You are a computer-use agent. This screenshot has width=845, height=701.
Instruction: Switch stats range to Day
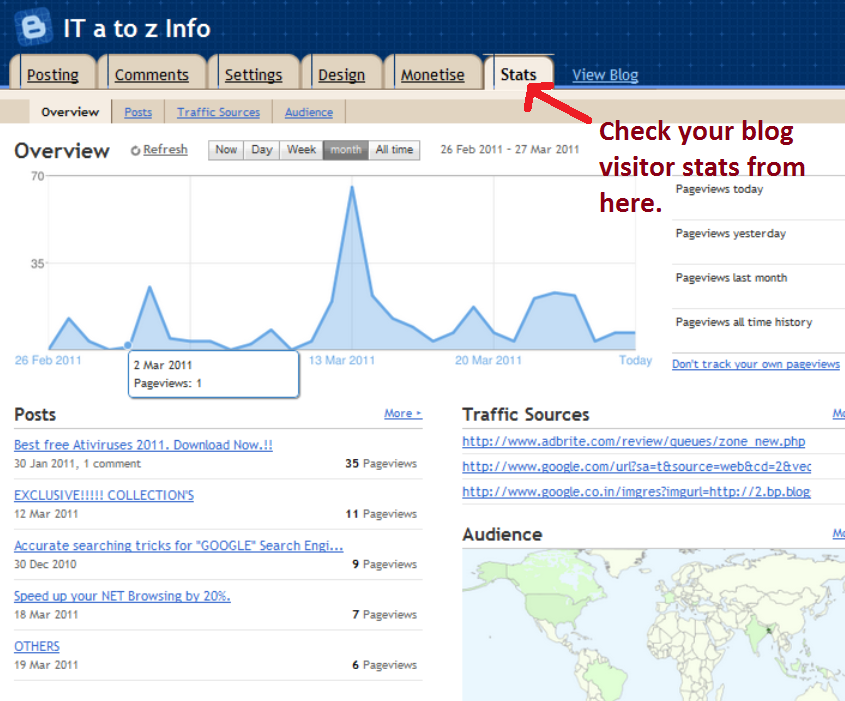point(262,150)
